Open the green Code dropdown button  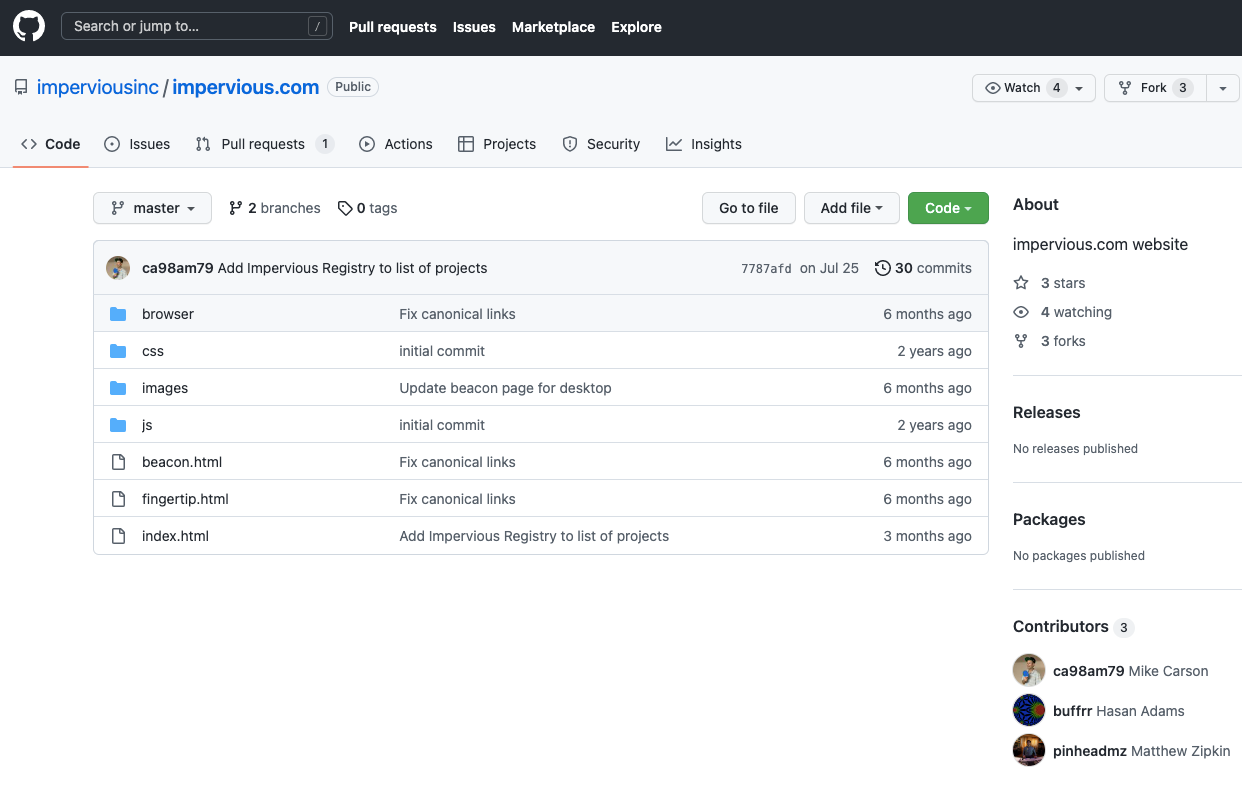(x=948, y=208)
